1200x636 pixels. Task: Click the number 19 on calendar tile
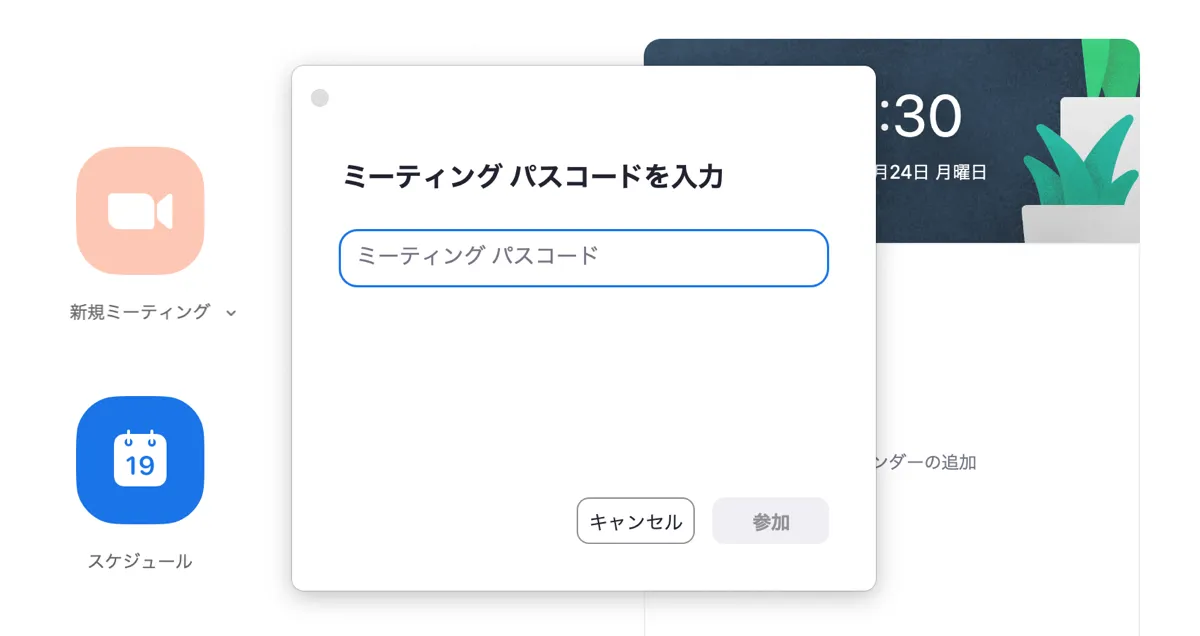(x=140, y=465)
